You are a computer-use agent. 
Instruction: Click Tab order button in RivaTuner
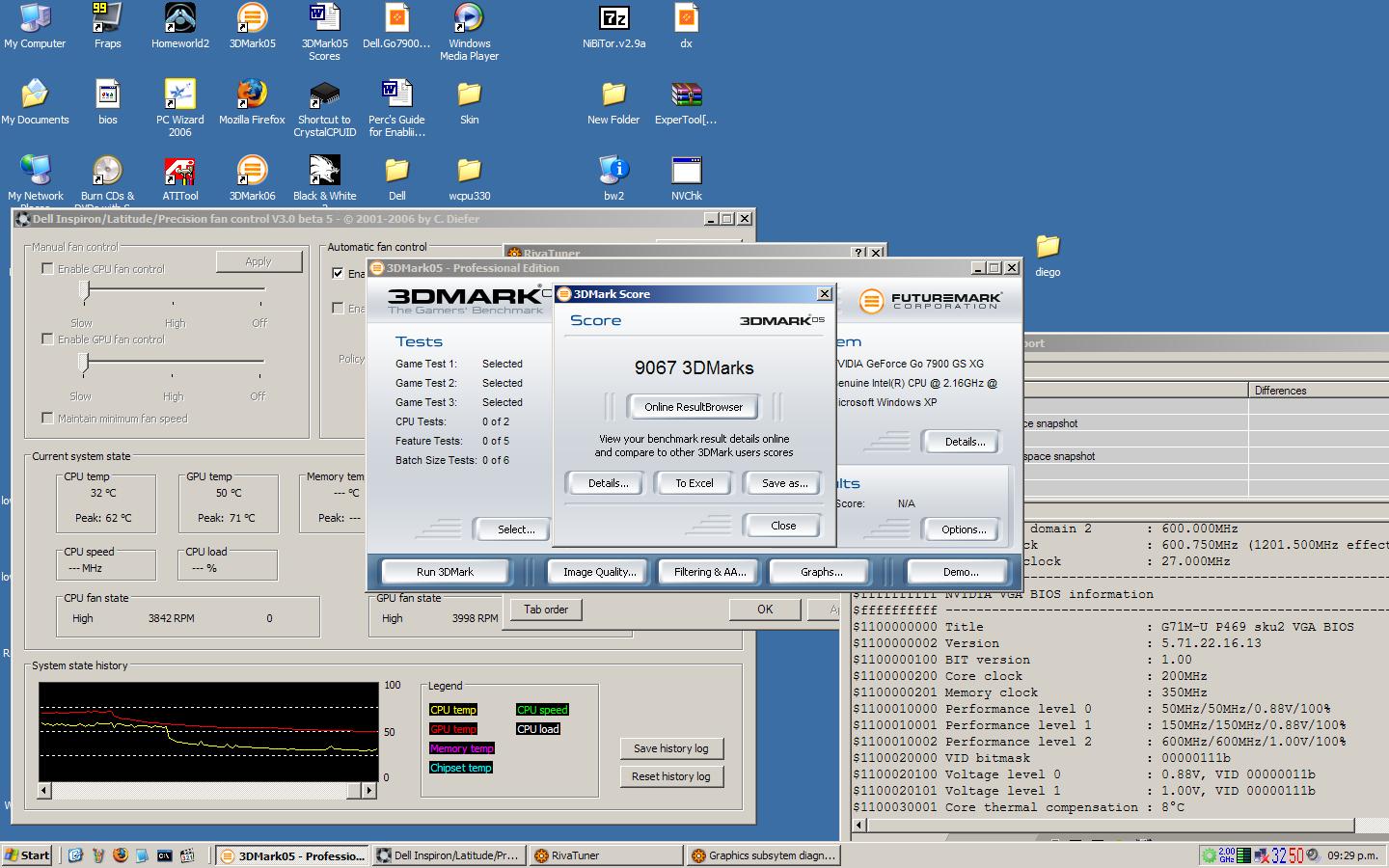[x=546, y=610]
